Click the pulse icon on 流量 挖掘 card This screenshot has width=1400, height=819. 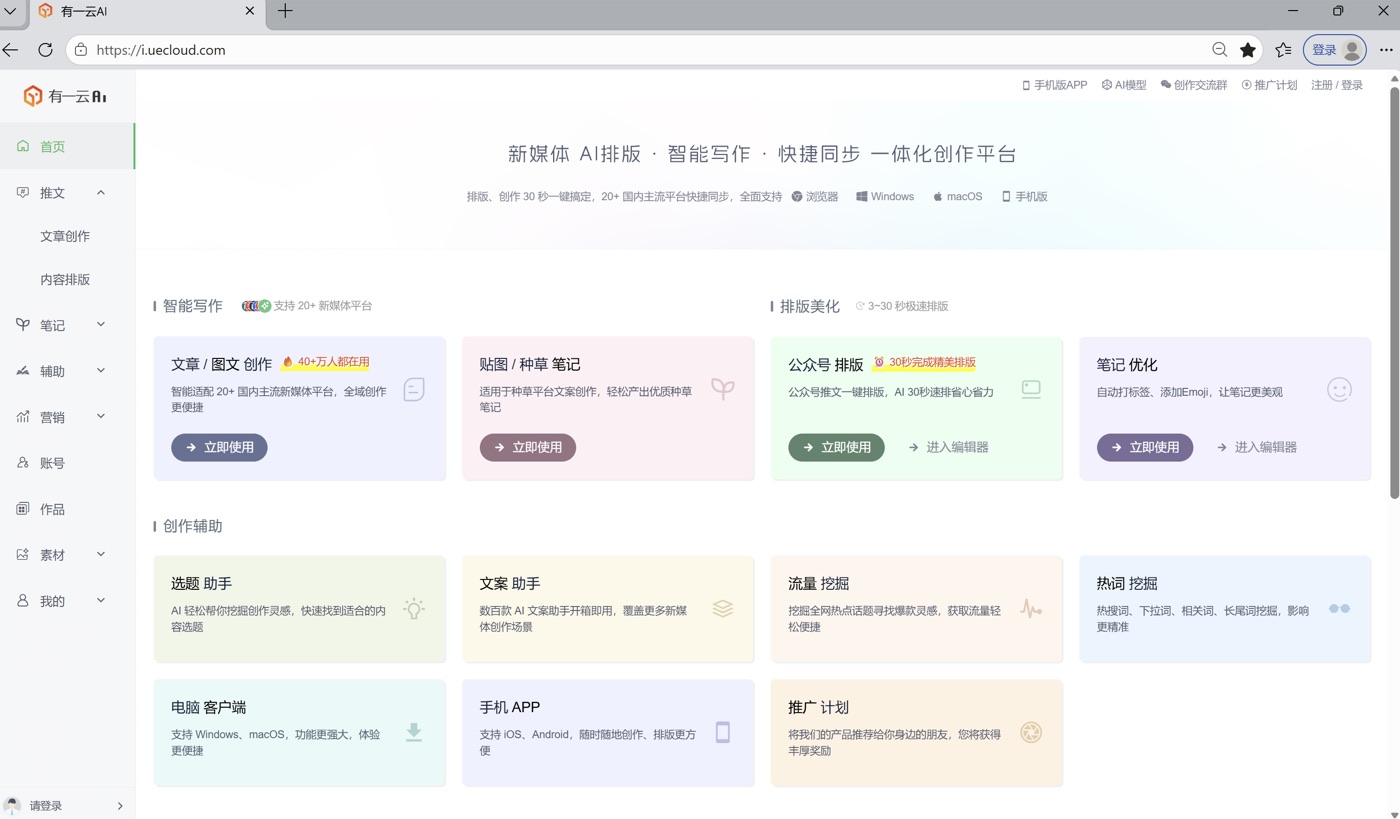pyautogui.click(x=1031, y=608)
